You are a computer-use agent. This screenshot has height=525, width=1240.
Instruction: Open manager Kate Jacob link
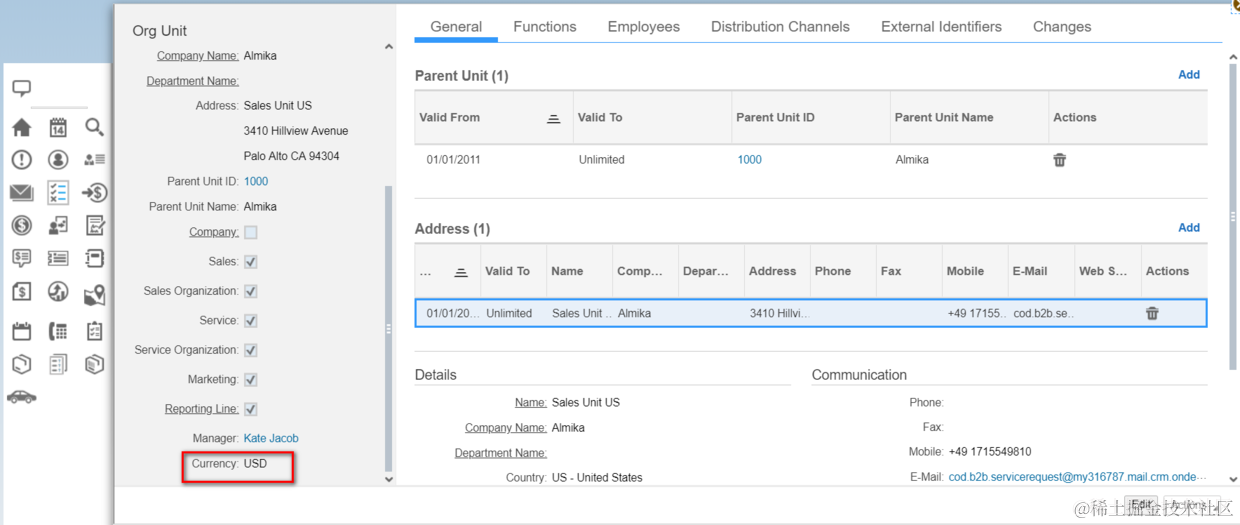tap(271, 439)
